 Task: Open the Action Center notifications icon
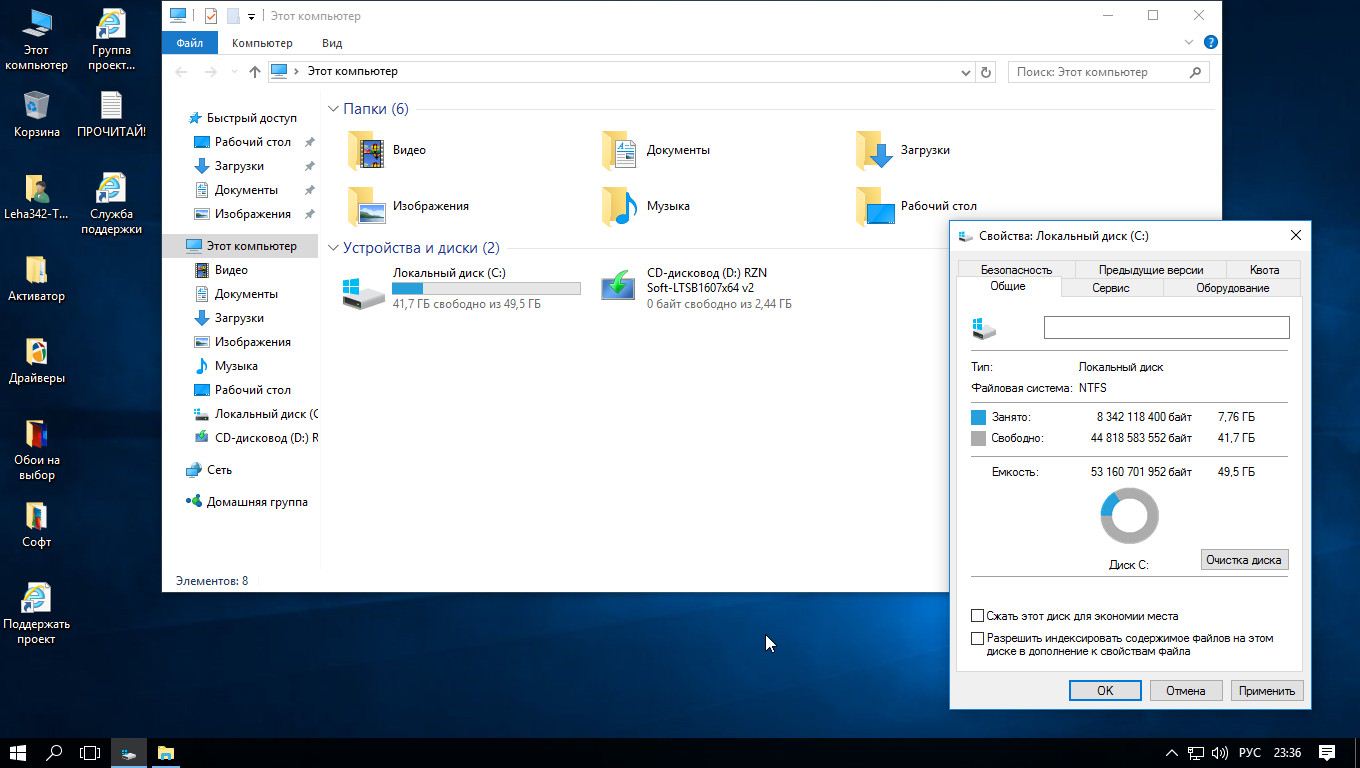point(1327,753)
